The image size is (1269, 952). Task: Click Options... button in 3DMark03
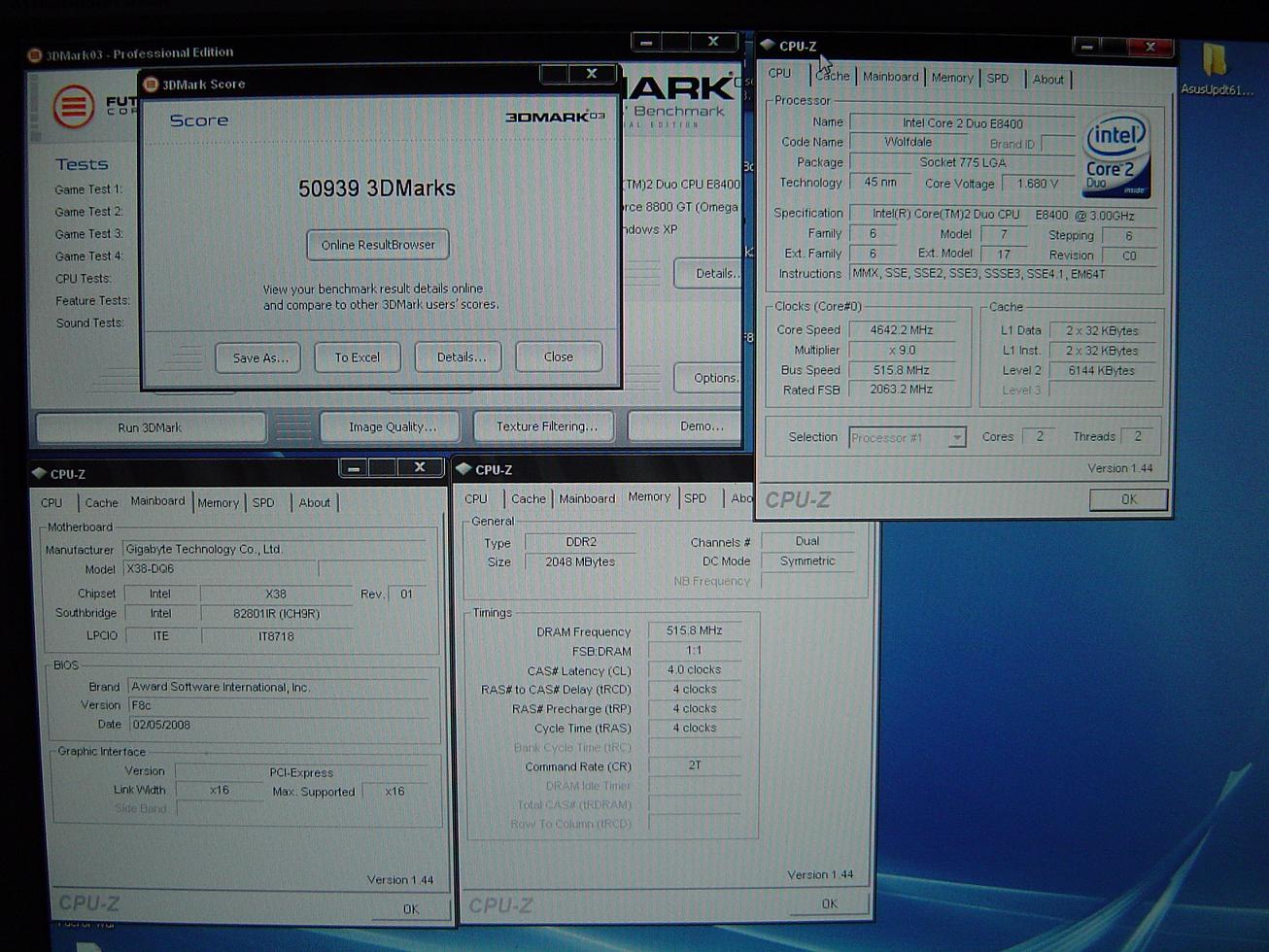point(709,378)
